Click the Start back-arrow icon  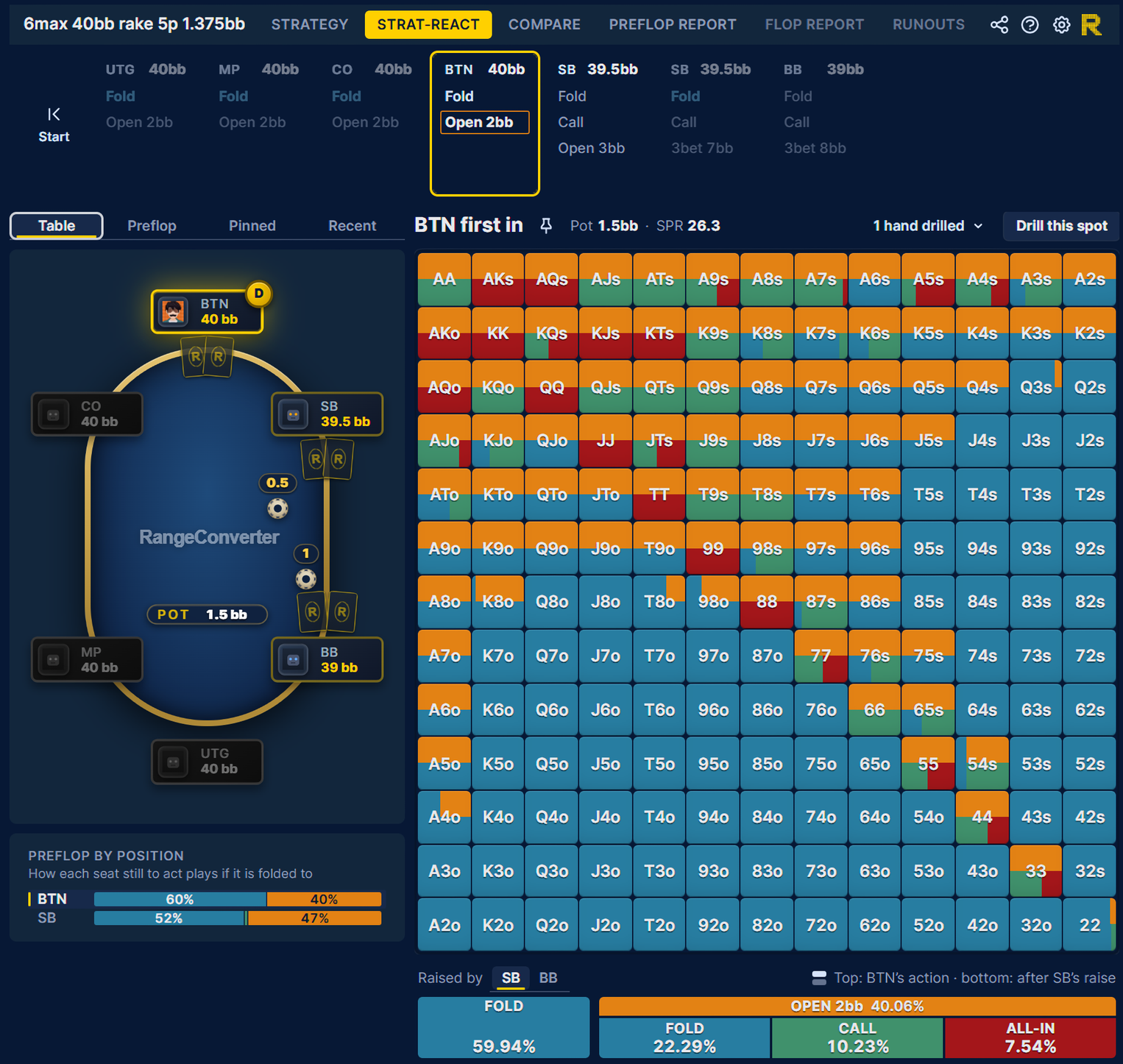[x=54, y=114]
